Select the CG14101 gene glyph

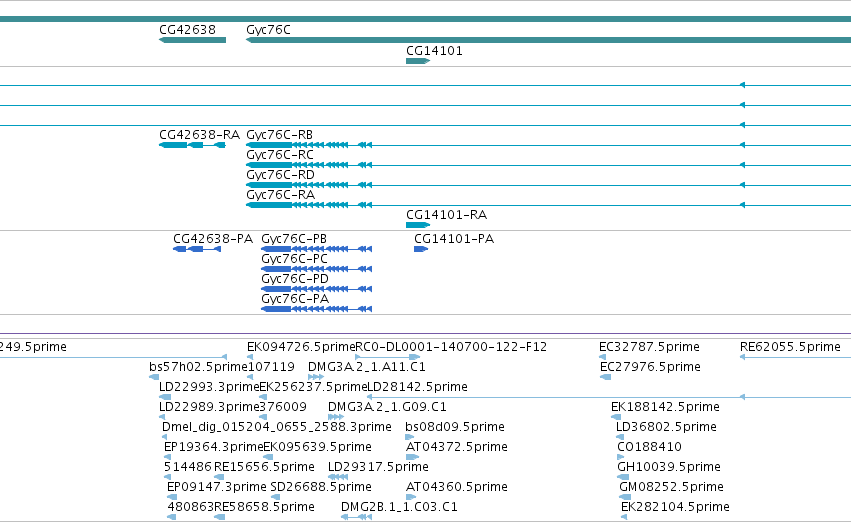pos(418,61)
